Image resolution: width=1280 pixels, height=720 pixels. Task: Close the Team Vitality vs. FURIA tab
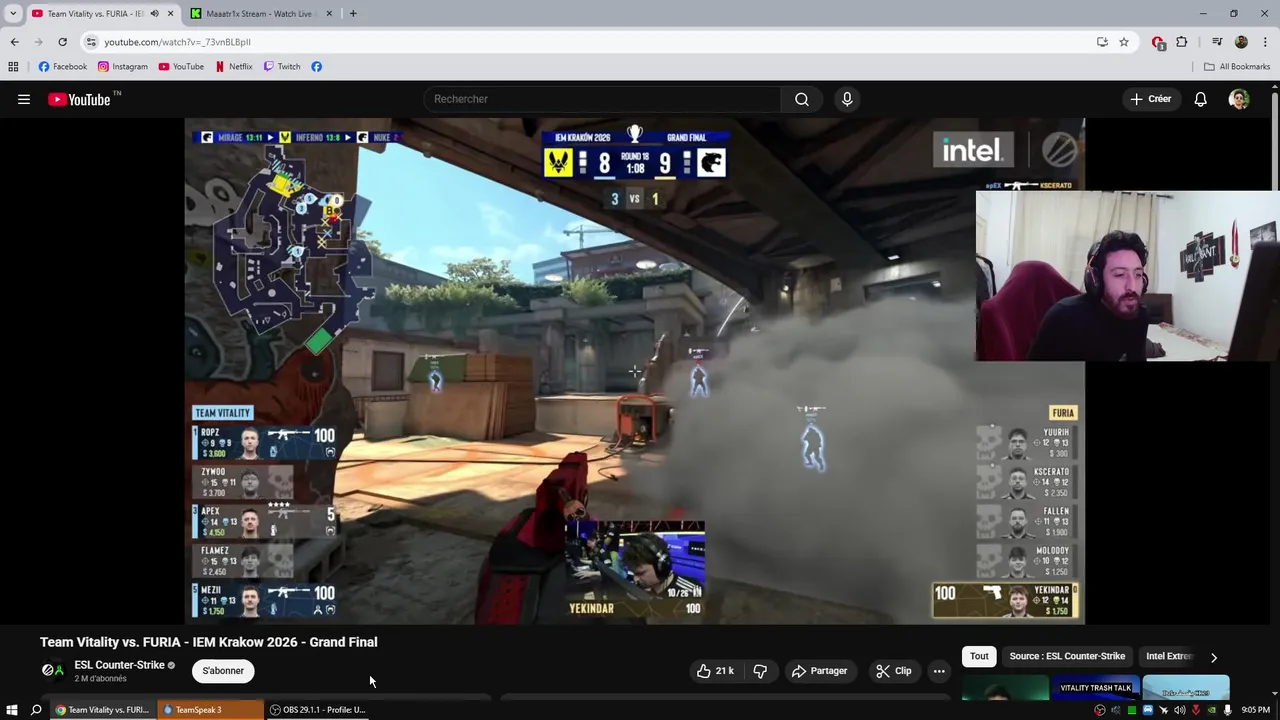coord(170,13)
